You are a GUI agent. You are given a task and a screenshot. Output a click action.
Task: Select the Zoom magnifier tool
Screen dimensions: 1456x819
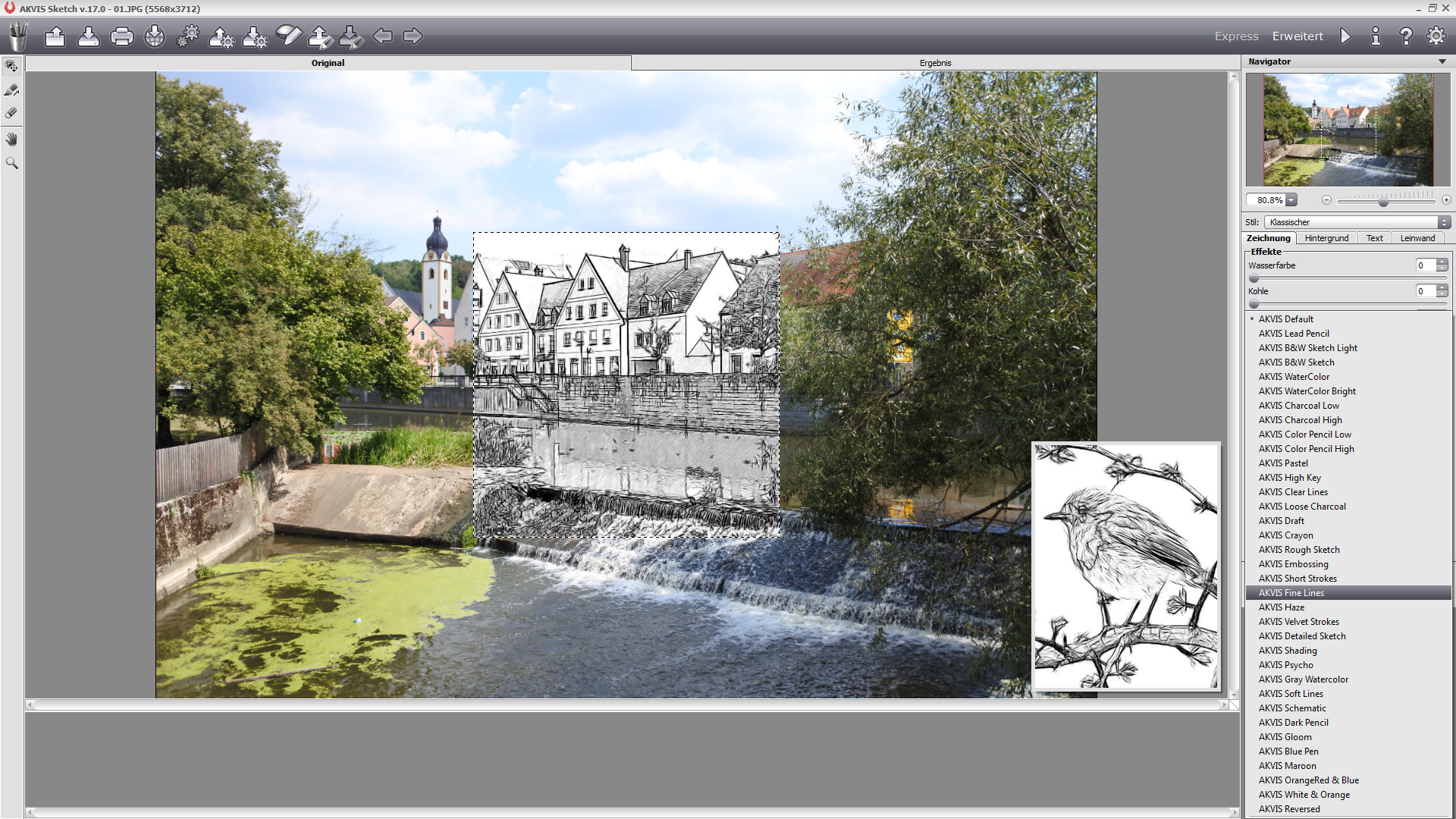point(11,163)
